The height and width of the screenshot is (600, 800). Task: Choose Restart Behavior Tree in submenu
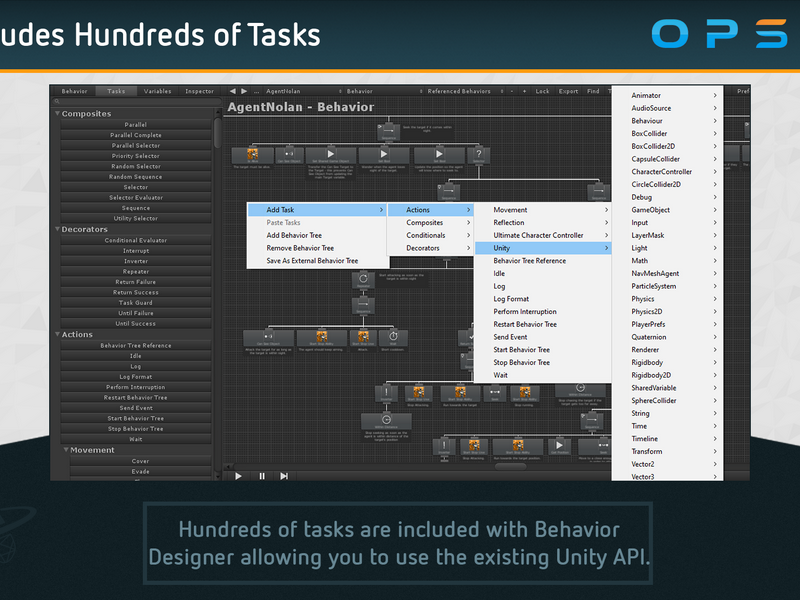543,324
